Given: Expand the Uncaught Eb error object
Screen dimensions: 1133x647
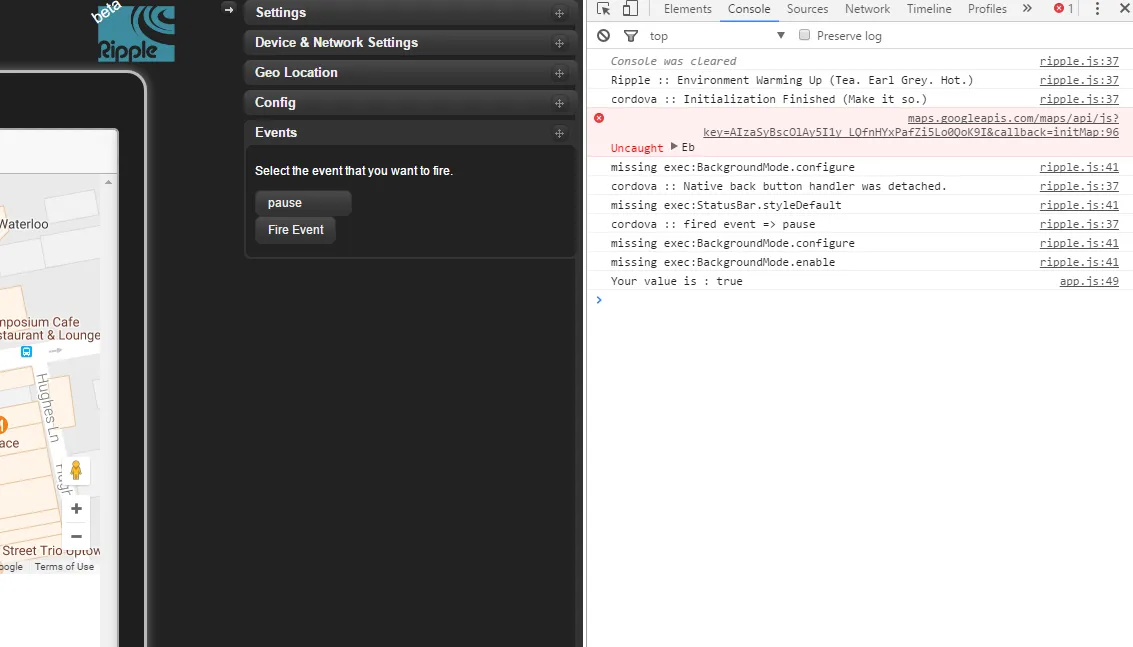Looking at the screenshot, I should (x=674, y=147).
